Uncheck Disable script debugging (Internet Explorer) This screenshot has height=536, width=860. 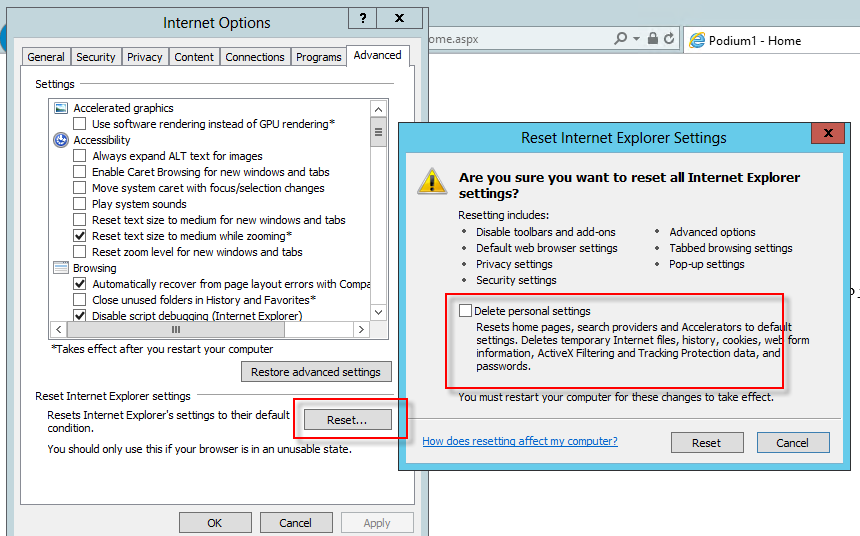point(80,315)
